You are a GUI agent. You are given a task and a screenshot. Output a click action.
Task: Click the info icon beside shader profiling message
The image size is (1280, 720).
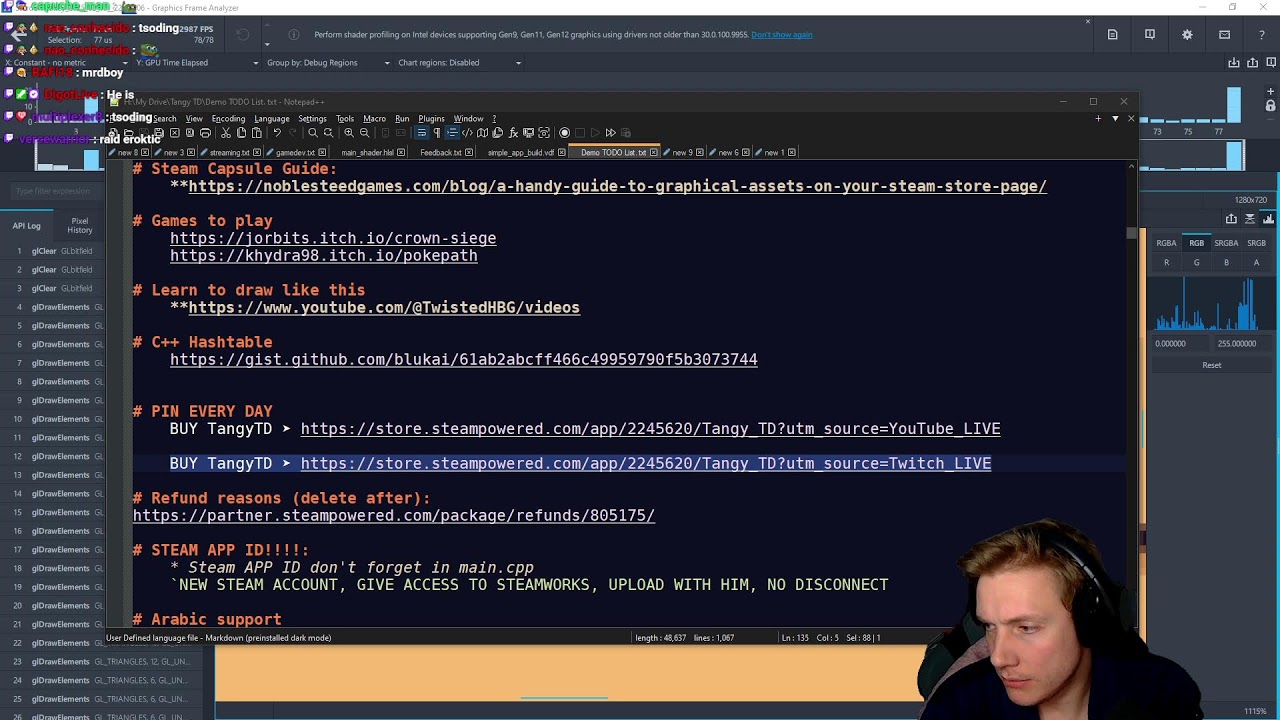click(x=294, y=34)
